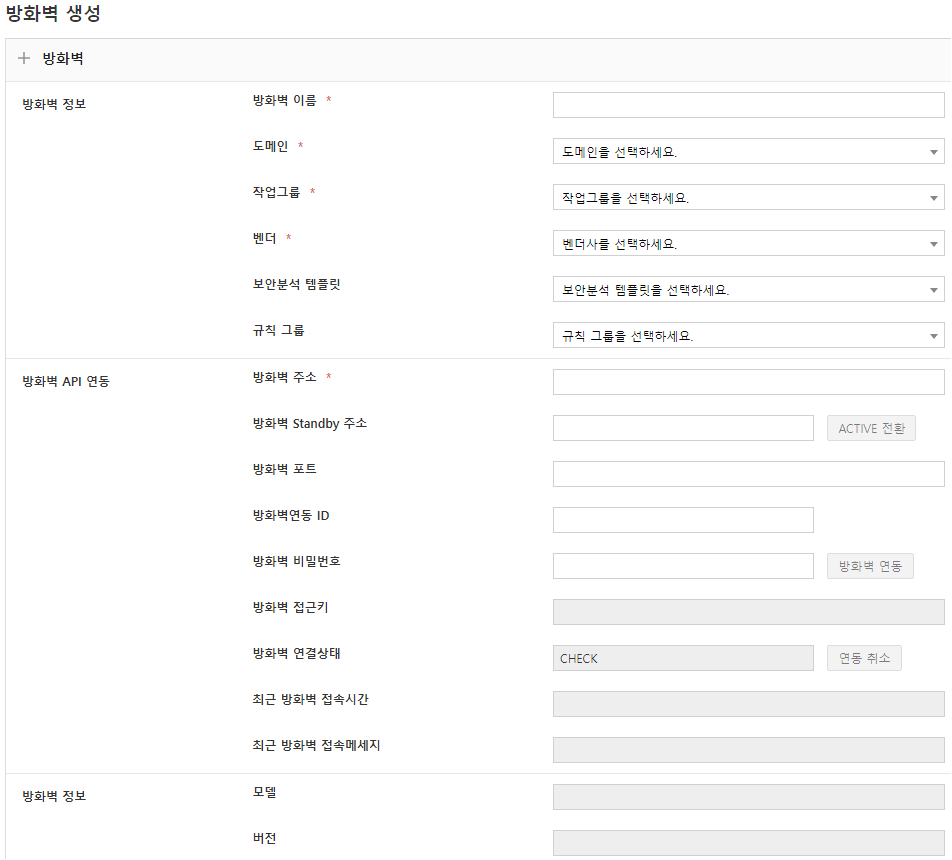Click the 최근 방화벽 접속시간 field
Viewport: 952px width, 860px height.
[x=749, y=704]
